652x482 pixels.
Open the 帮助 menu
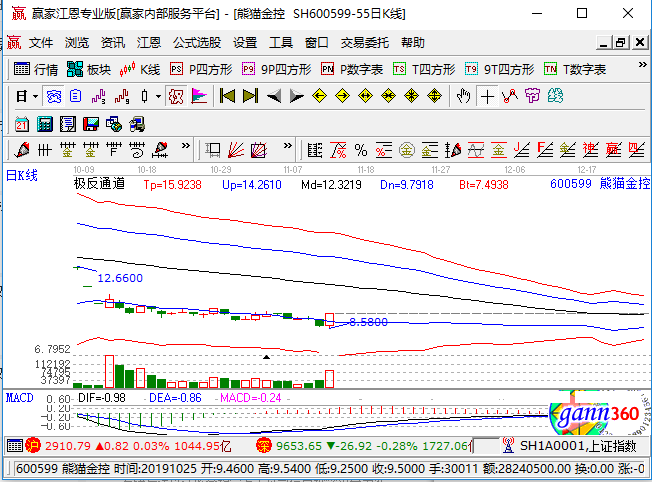[x=413, y=43]
